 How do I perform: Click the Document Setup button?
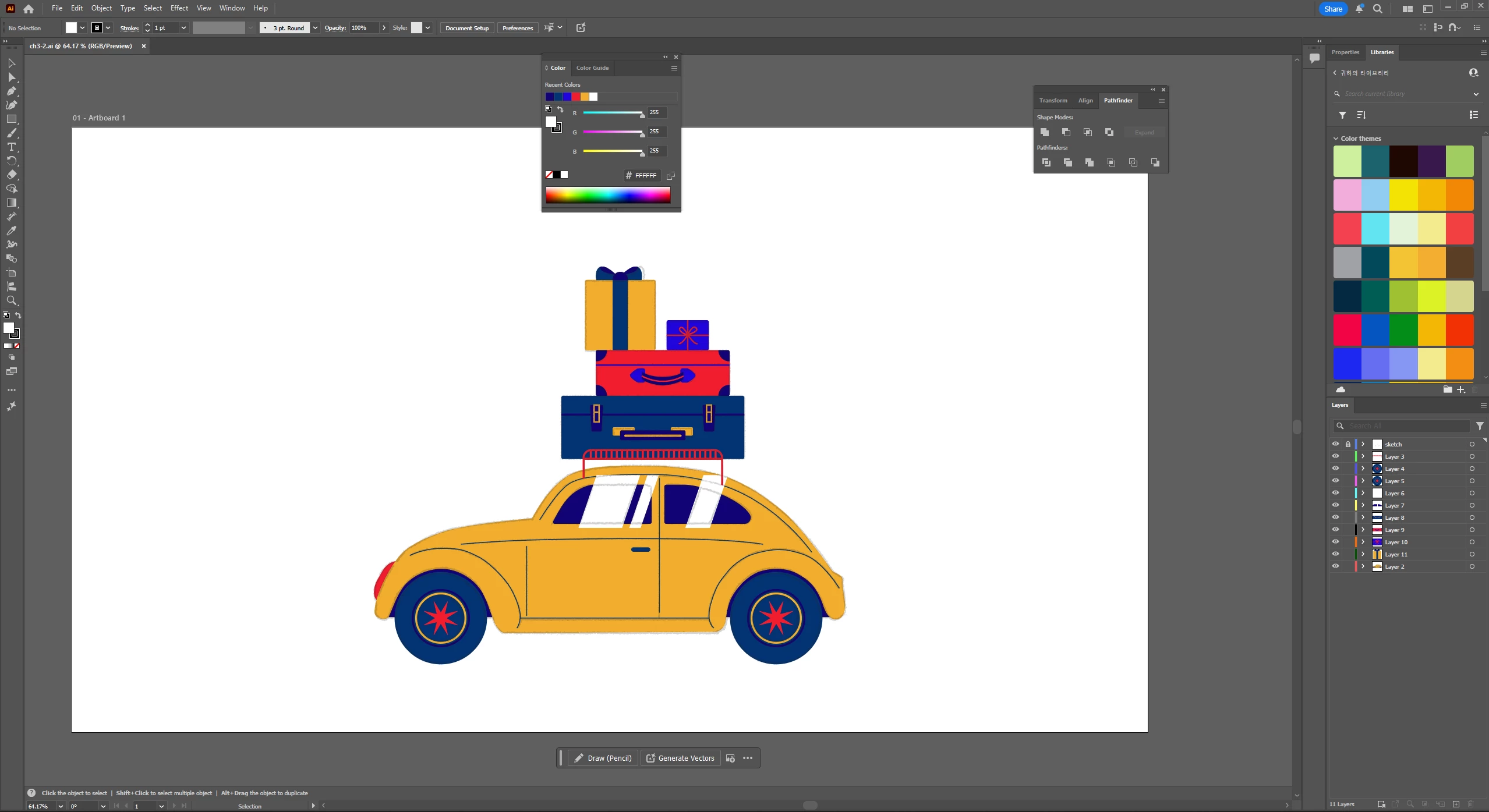(x=466, y=28)
